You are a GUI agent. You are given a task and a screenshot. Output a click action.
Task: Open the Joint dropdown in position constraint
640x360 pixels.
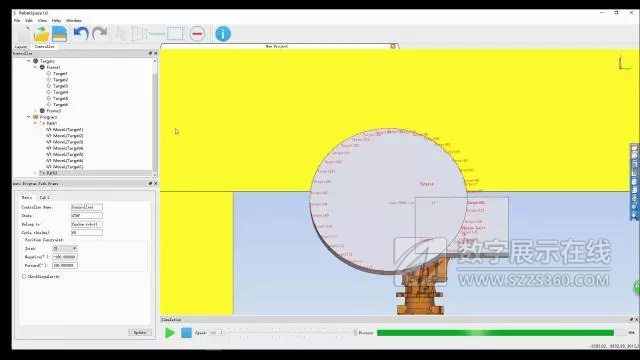(x=64, y=249)
